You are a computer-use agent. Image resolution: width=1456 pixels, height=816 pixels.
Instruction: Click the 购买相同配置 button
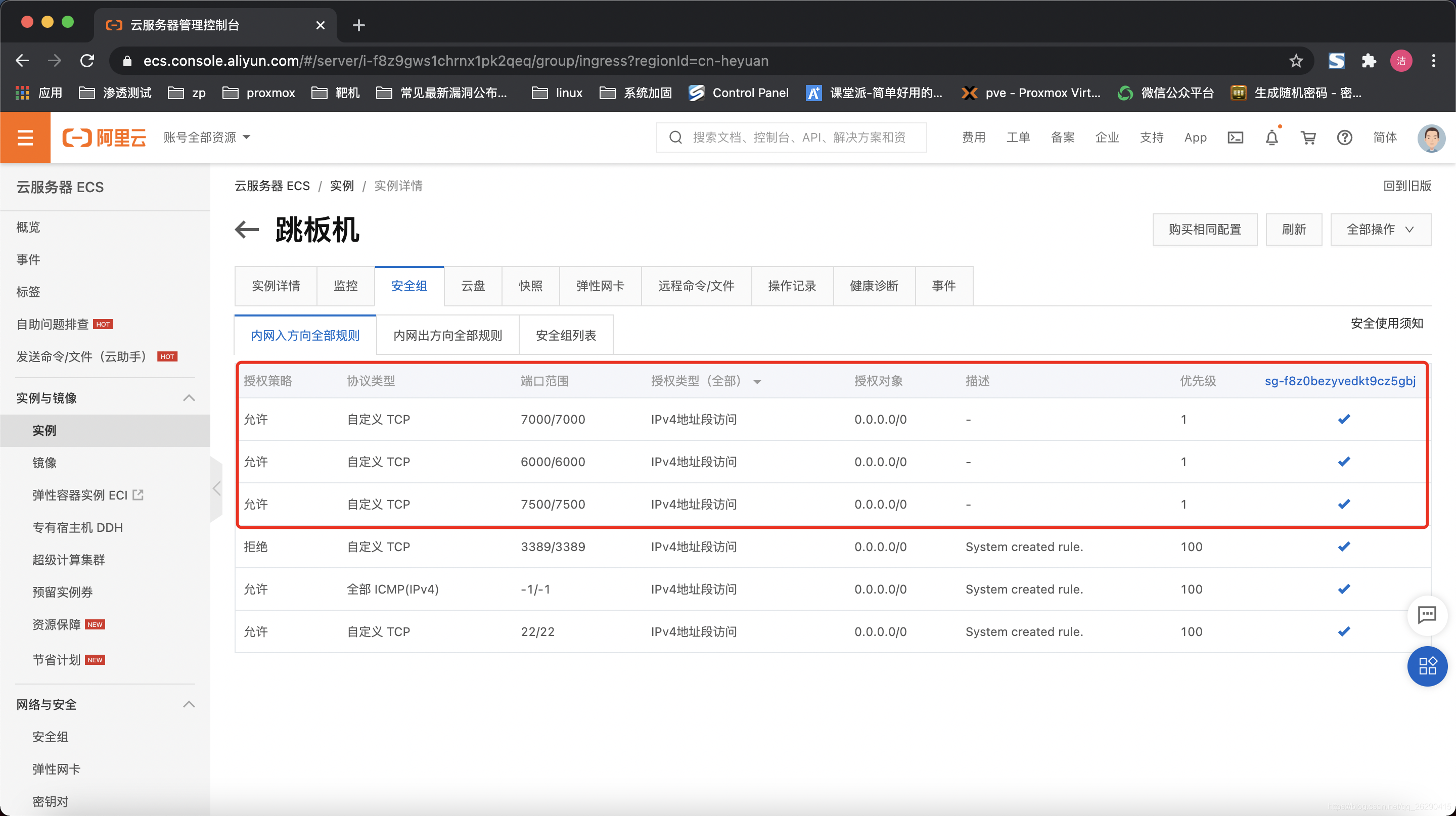[x=1205, y=230]
